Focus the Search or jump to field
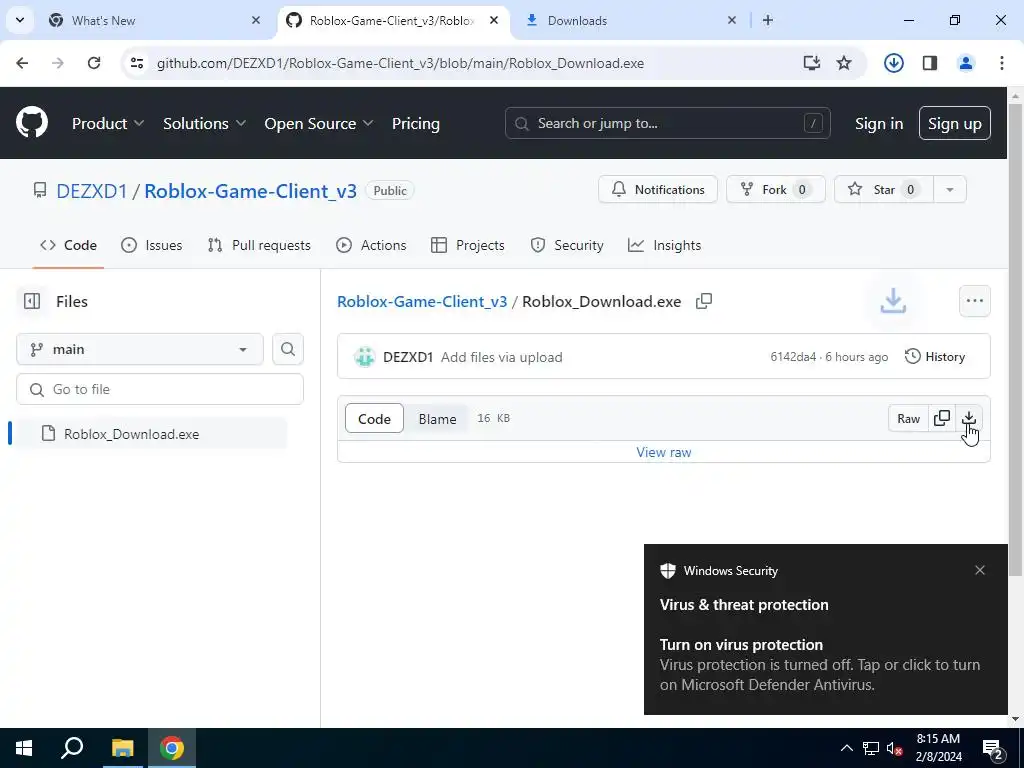The image size is (1024, 768). [x=667, y=123]
